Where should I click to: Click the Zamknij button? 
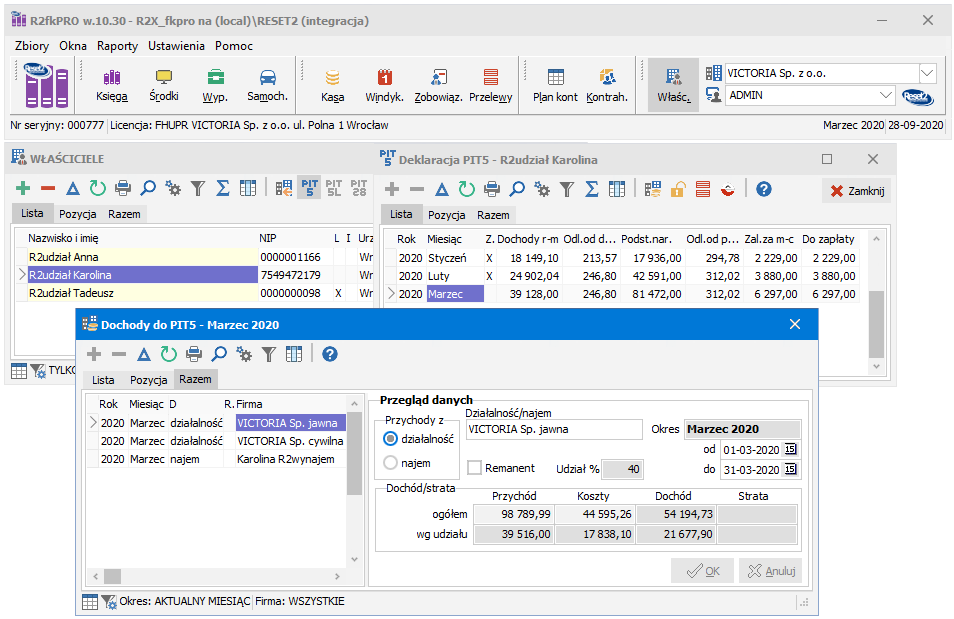coord(857,191)
